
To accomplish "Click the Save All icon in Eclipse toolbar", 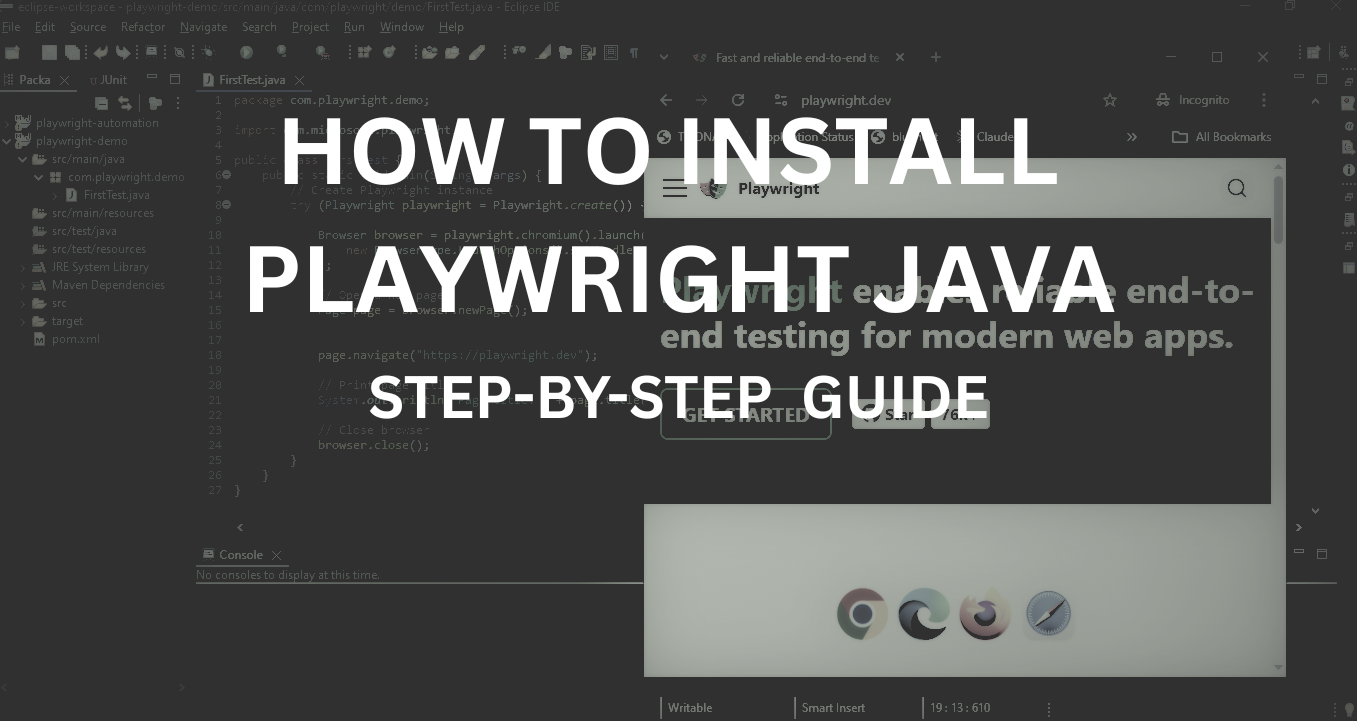I will click(x=72, y=52).
